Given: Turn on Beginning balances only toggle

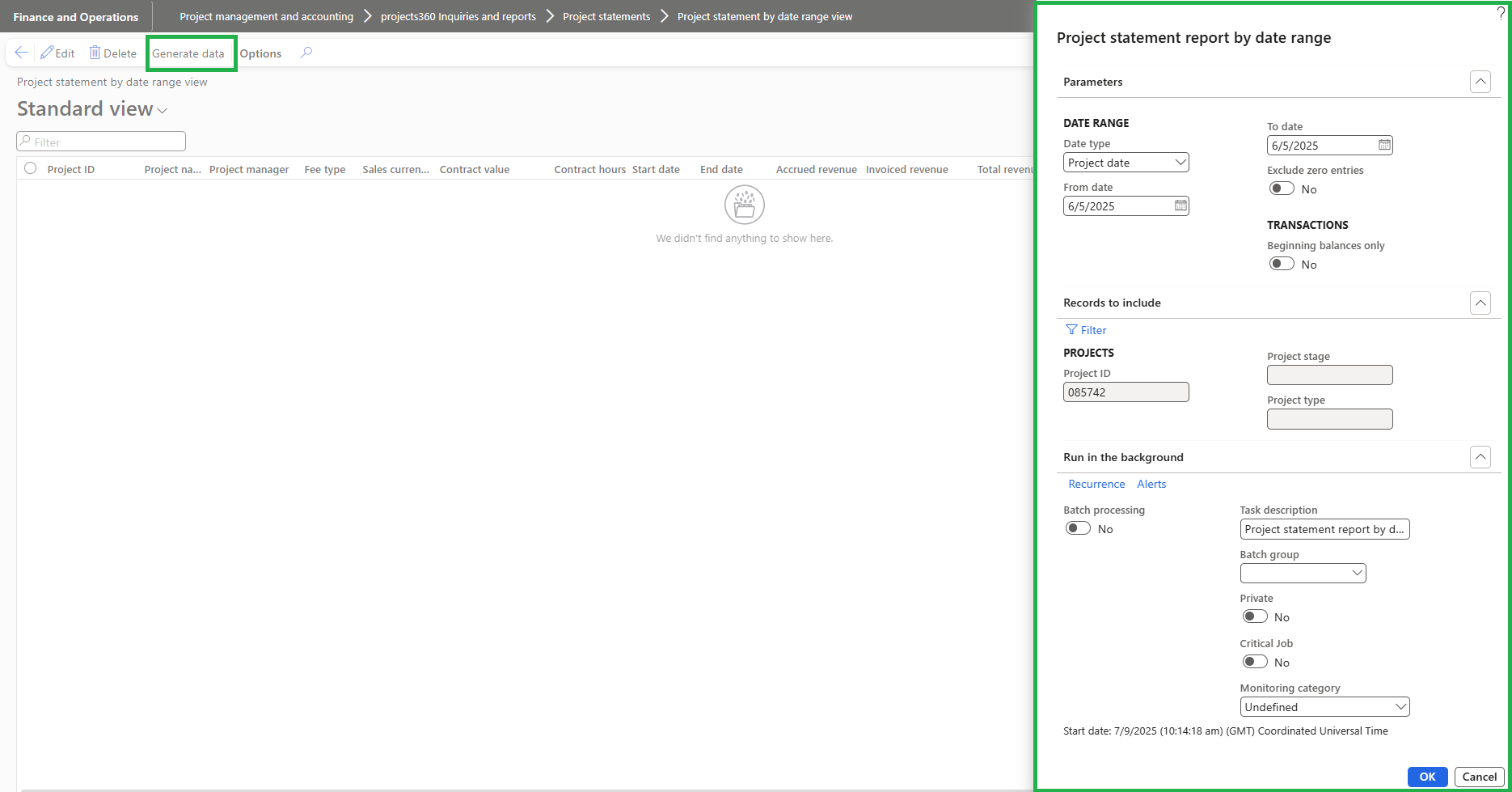Looking at the screenshot, I should click(x=1282, y=264).
